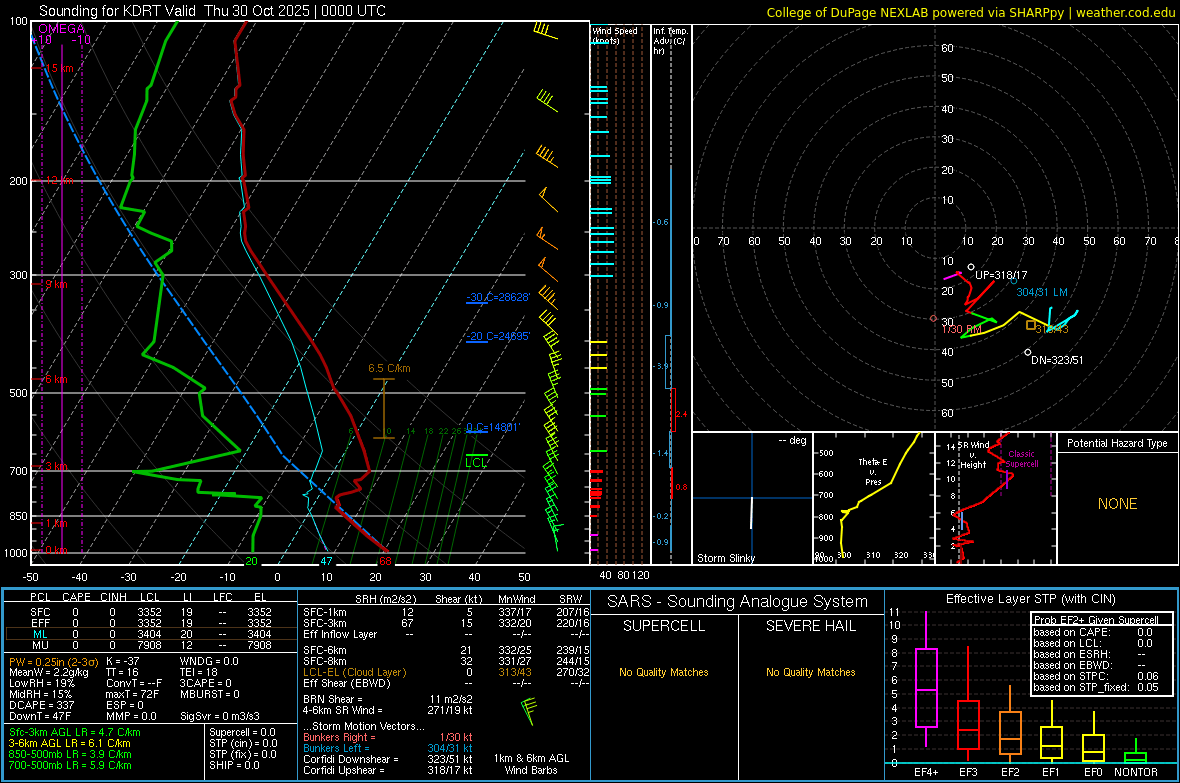1180x783 pixels.
Task: Click the 'Wind Speed (knots)' panel header
Action: [x=614, y=35]
